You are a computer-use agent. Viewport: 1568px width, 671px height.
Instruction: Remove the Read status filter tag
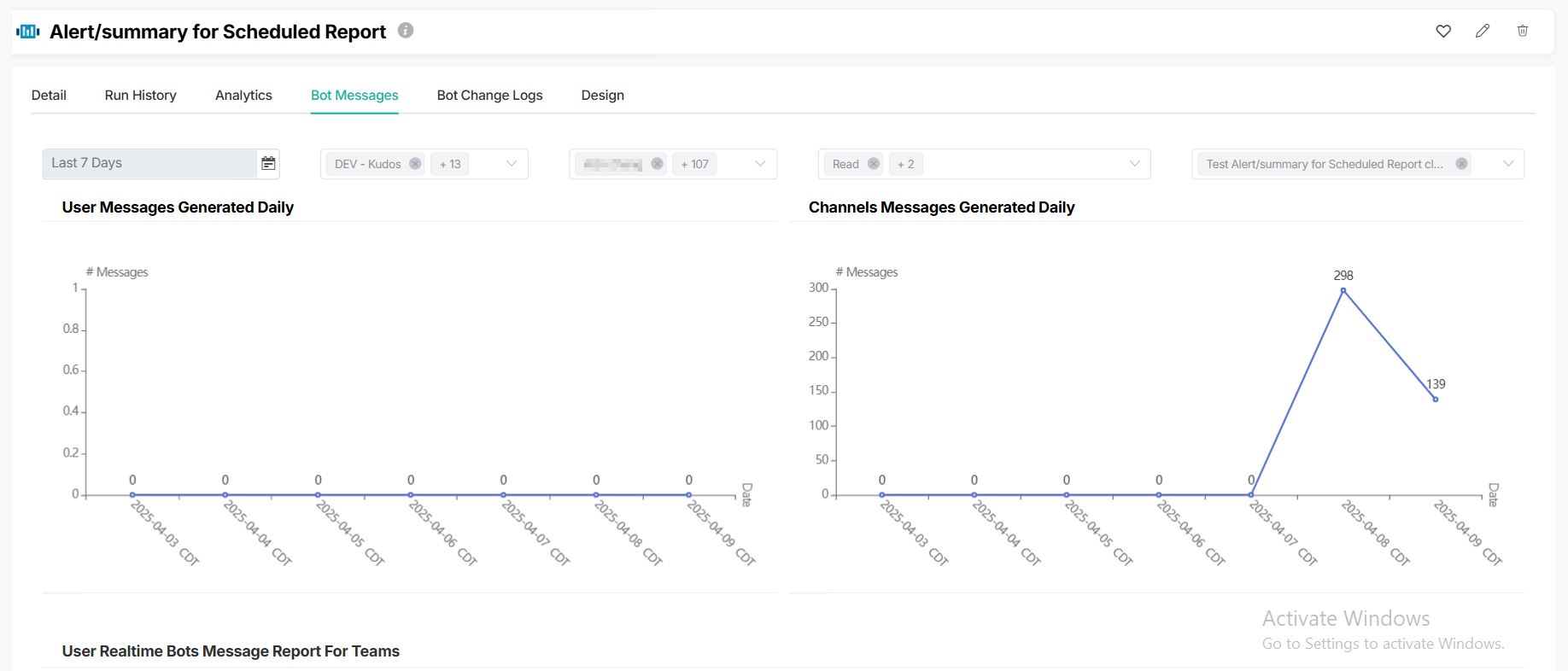click(873, 164)
